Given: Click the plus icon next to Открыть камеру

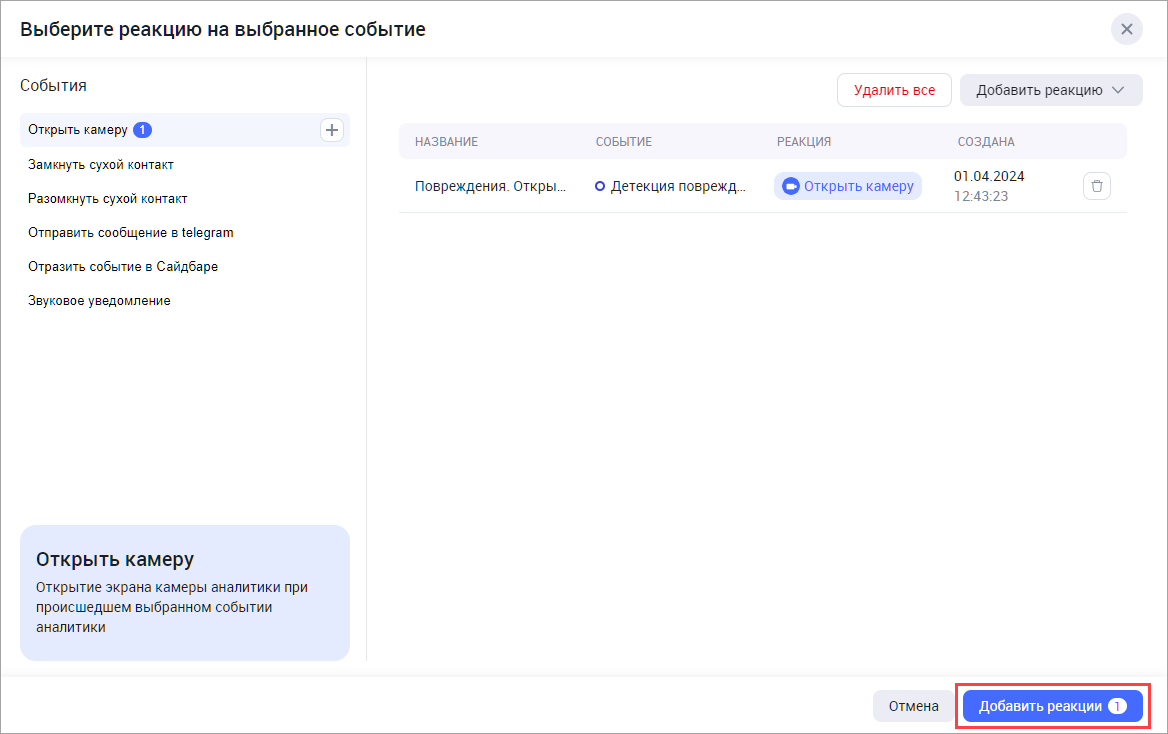Looking at the screenshot, I should (x=331, y=130).
